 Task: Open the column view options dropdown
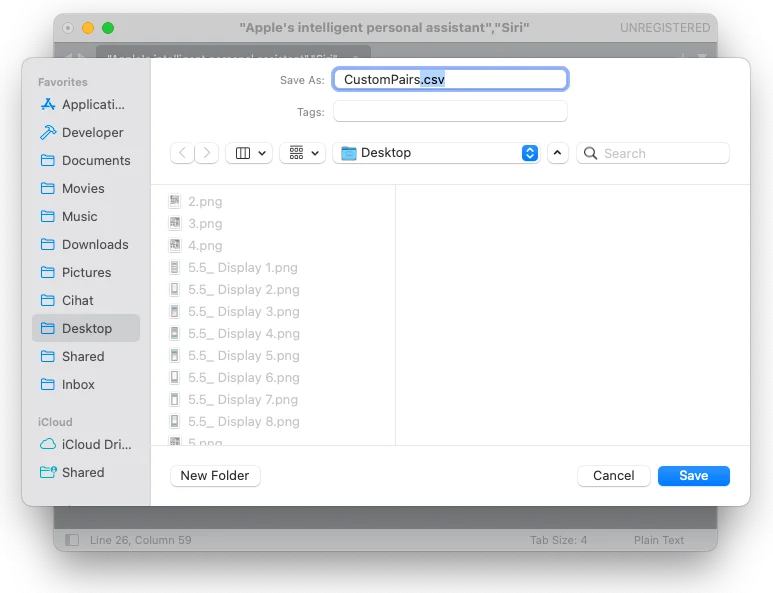250,153
